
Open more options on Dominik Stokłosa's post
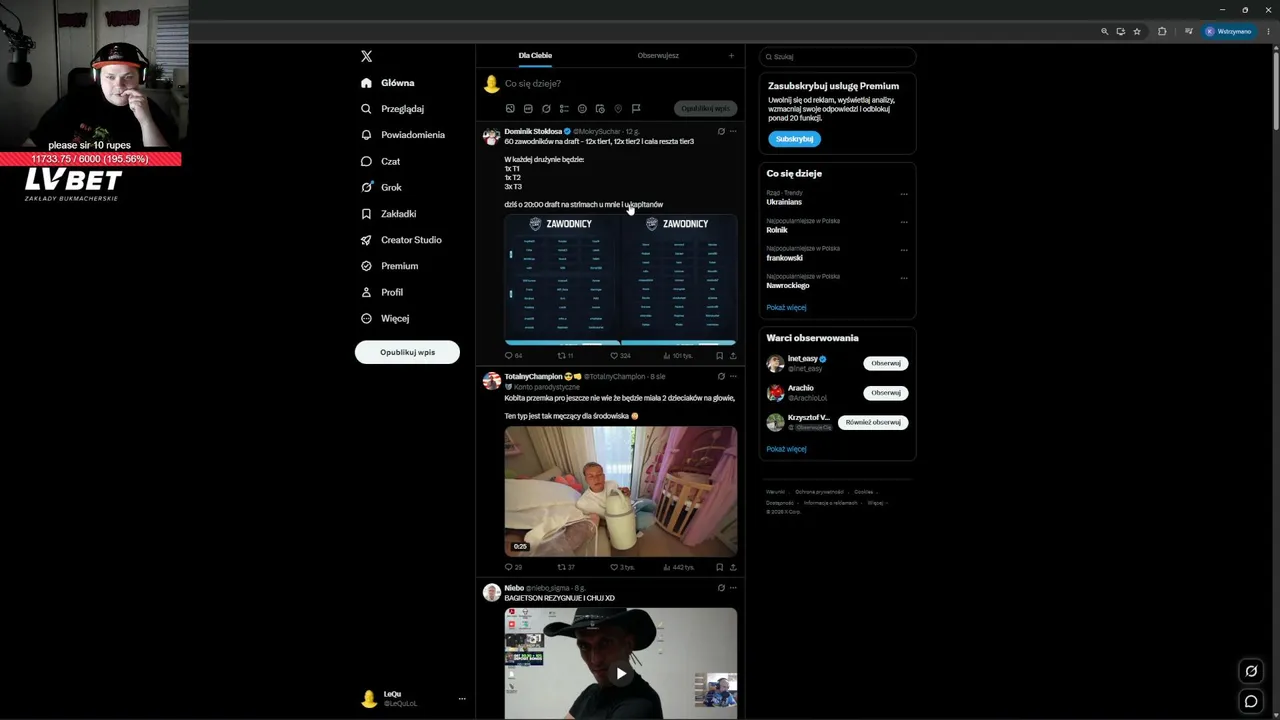point(733,131)
